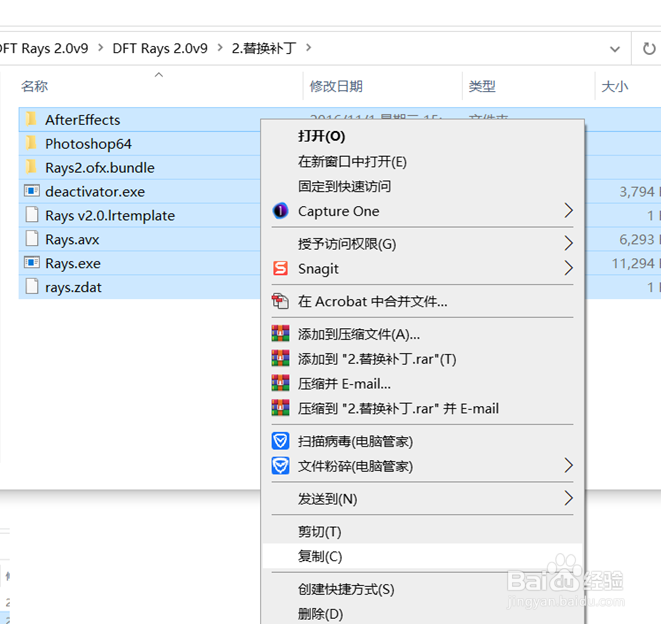Navigate to the 2.替换补丁 breadcrumb
Screen dimensions: 661x624
(x=264, y=48)
